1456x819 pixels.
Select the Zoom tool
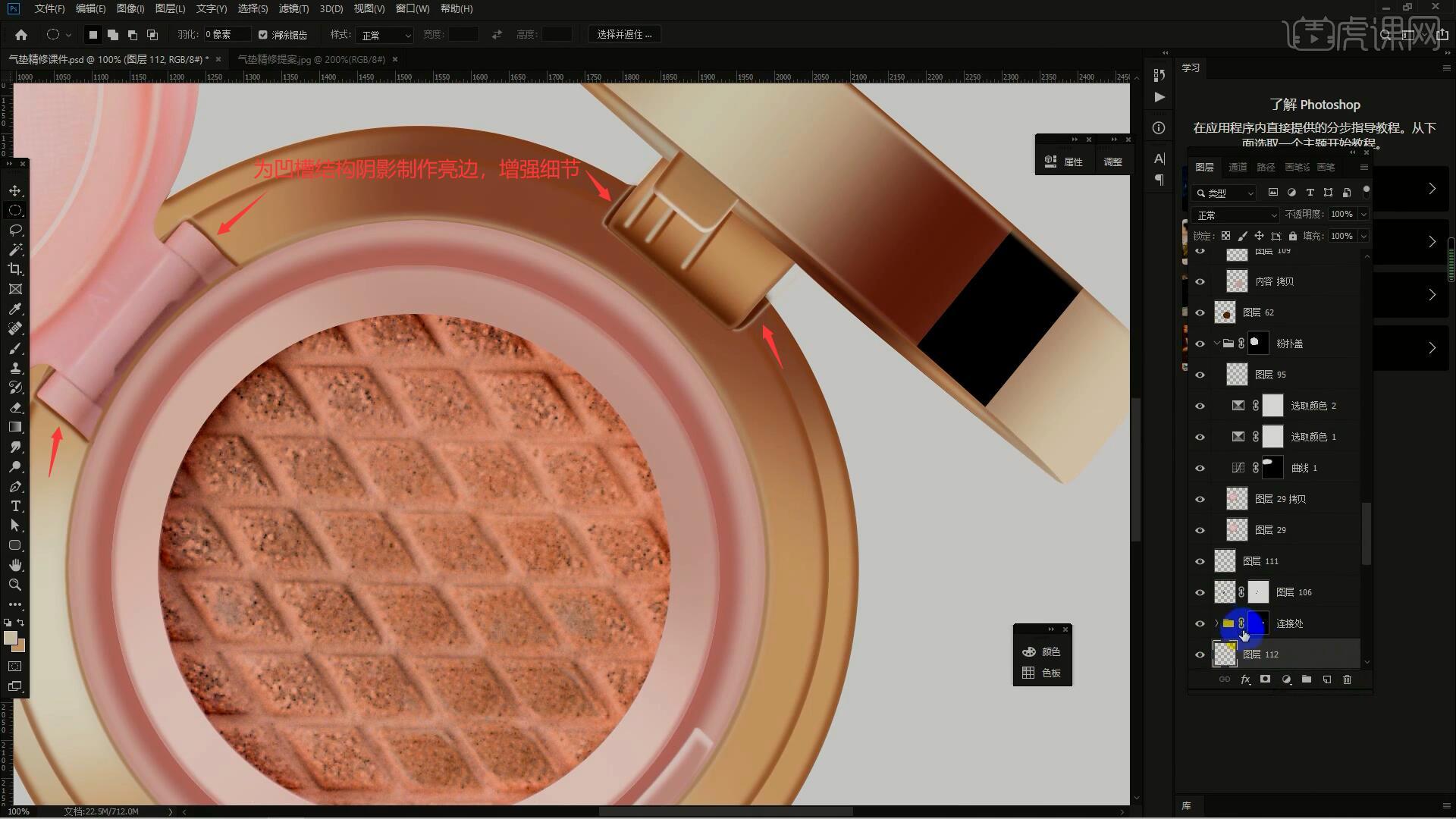[15, 585]
